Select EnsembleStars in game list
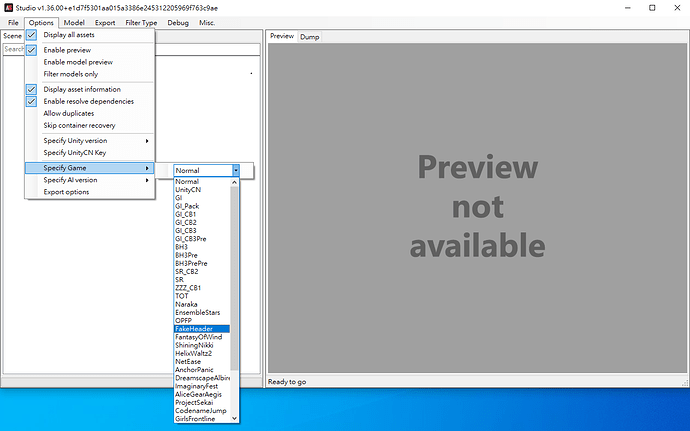 202,313
